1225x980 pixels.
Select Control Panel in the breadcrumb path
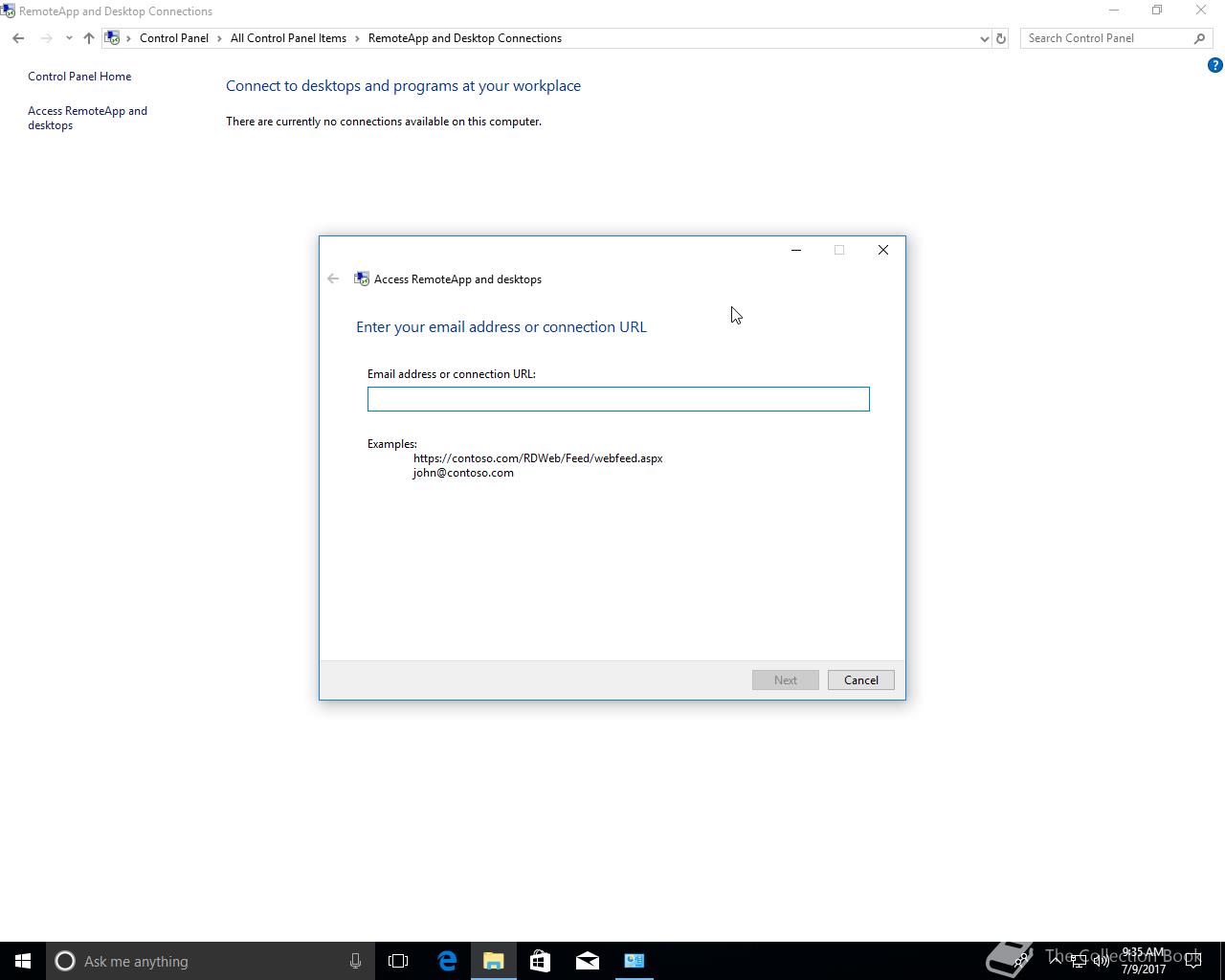coord(174,38)
